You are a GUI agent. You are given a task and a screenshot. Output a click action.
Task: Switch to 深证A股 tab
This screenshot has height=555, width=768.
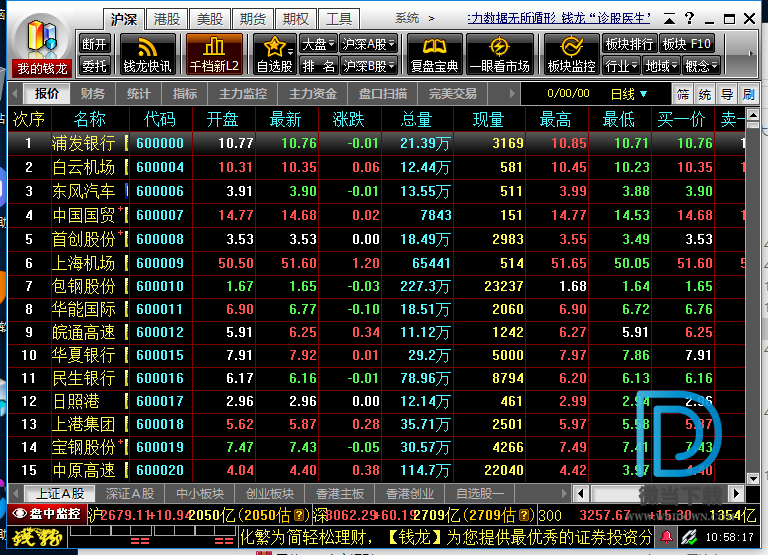pyautogui.click(x=130, y=493)
